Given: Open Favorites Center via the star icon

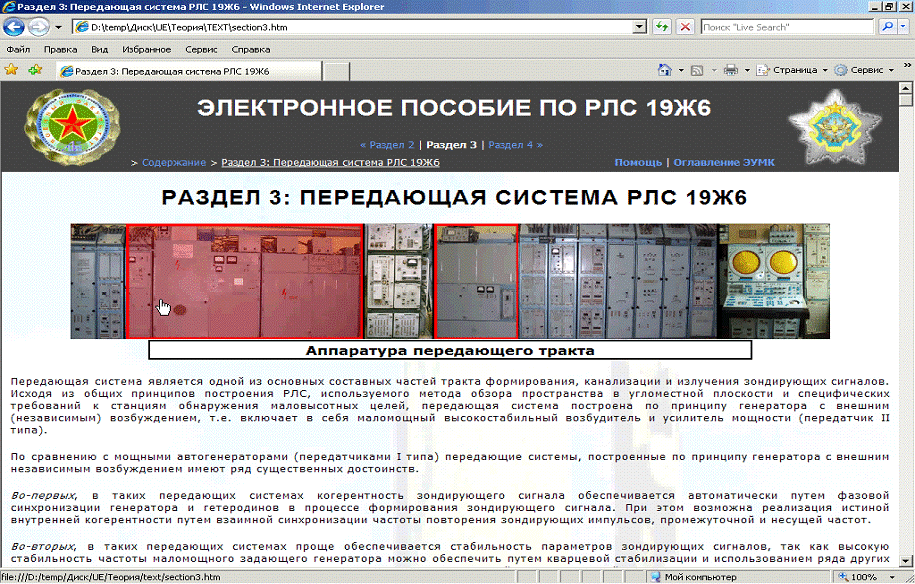Looking at the screenshot, I should [x=12, y=70].
